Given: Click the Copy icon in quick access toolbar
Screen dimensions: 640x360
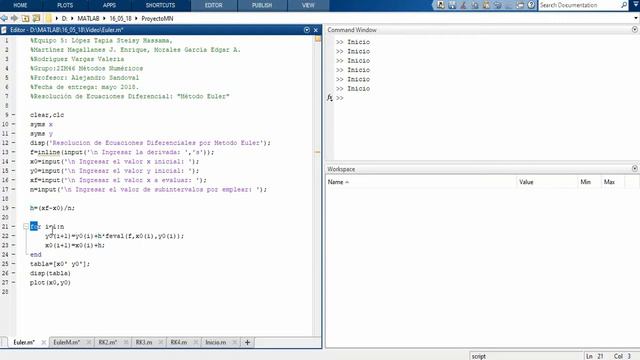Looking at the screenshot, I should coord(475,5).
